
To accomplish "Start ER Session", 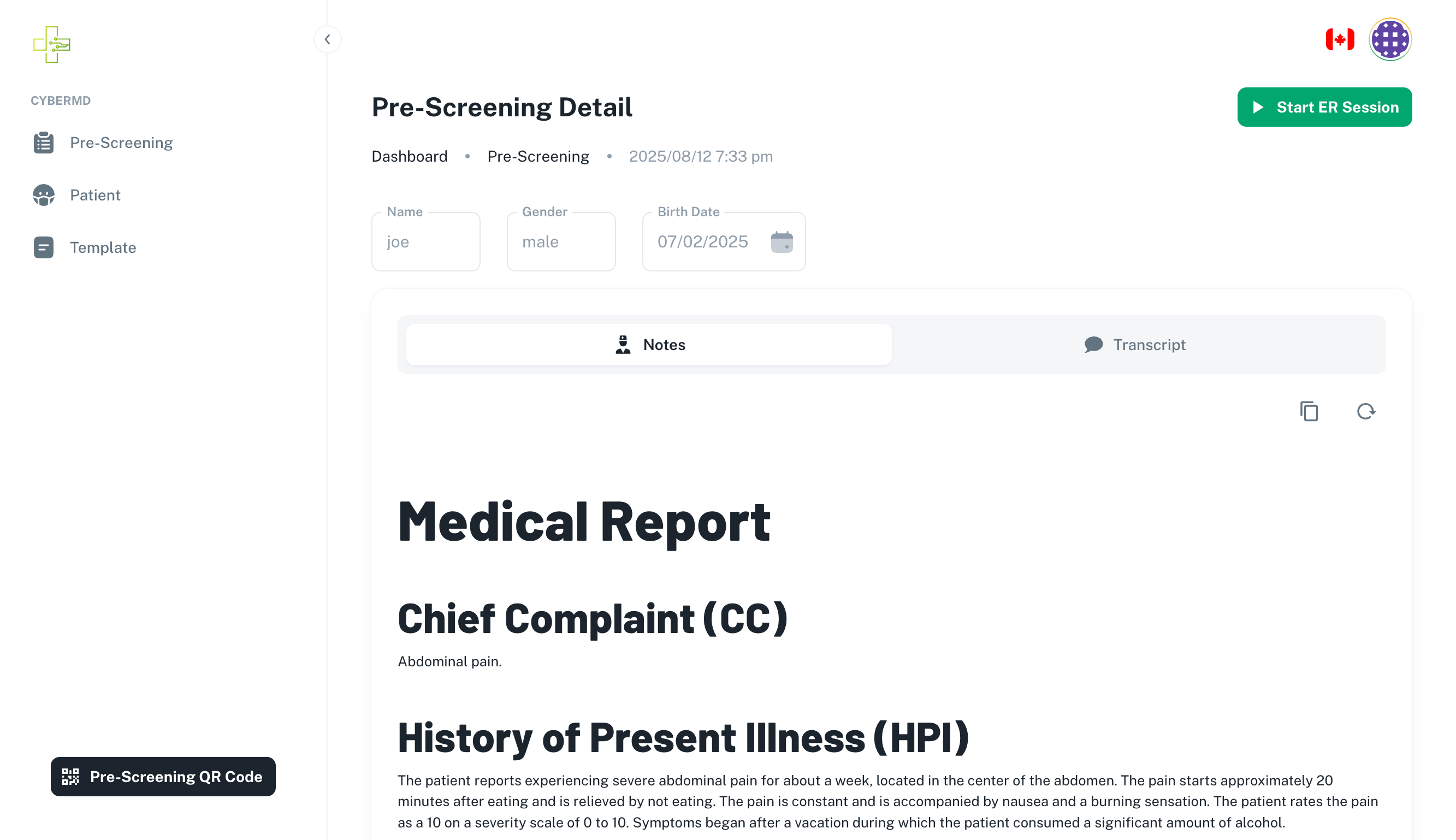I will (x=1324, y=107).
